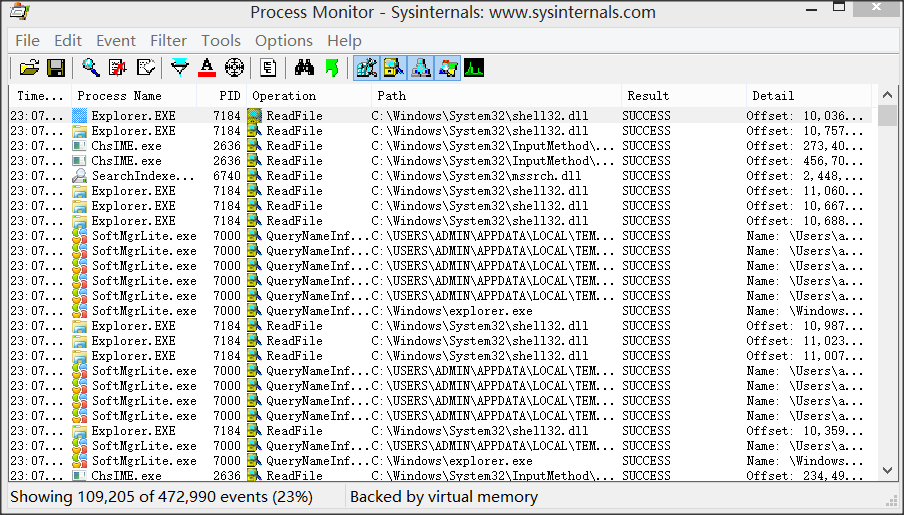Click PID 6740 cell
Viewport: 904px width, 515px height.
tap(227, 176)
